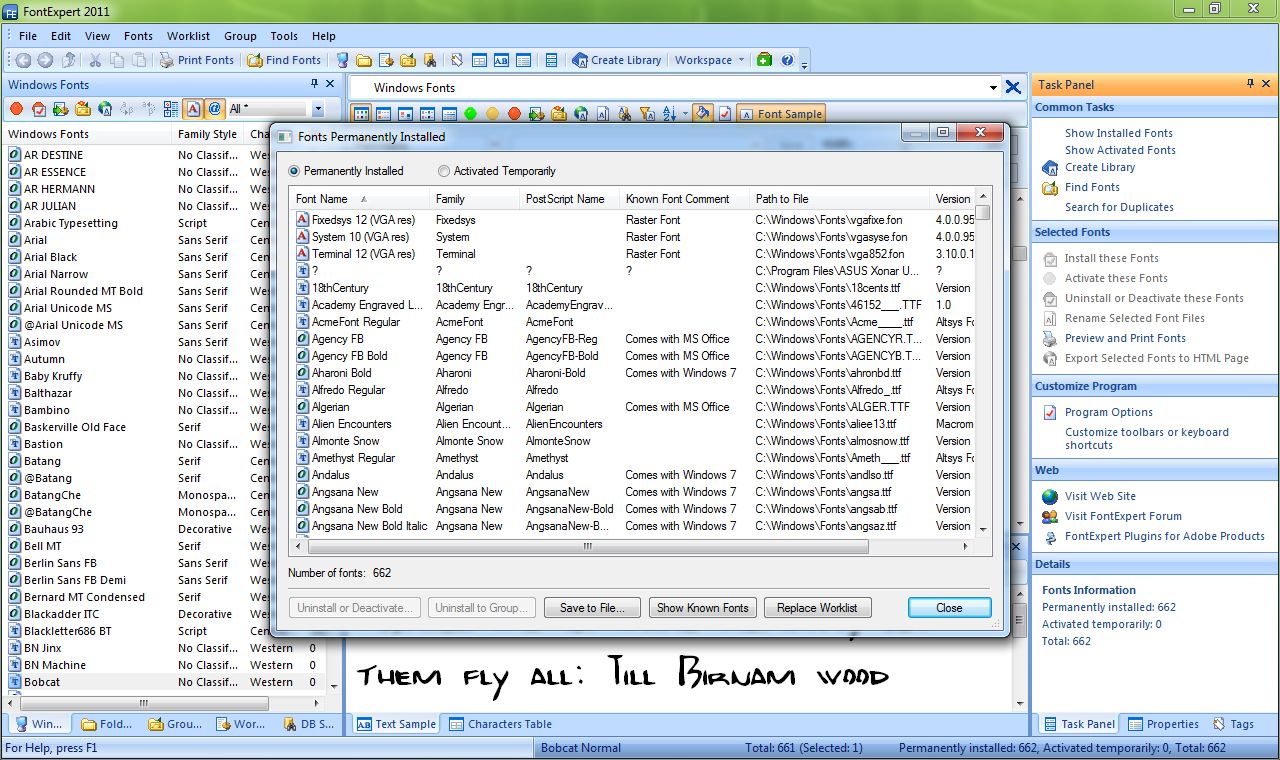Click the red circle icon in font view toolbar

coord(515,114)
